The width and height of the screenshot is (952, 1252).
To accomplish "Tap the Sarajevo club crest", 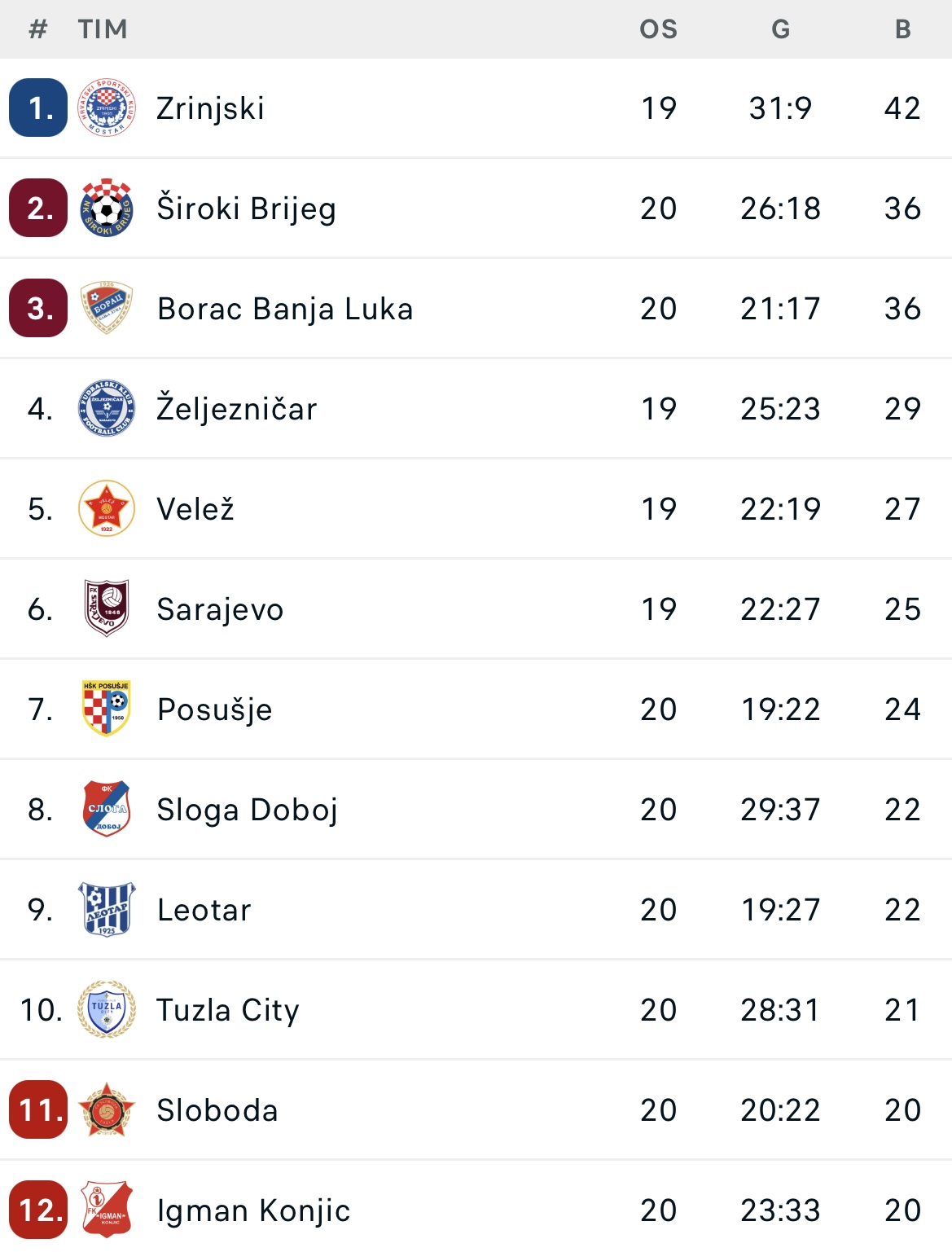I will pyautogui.click(x=107, y=608).
